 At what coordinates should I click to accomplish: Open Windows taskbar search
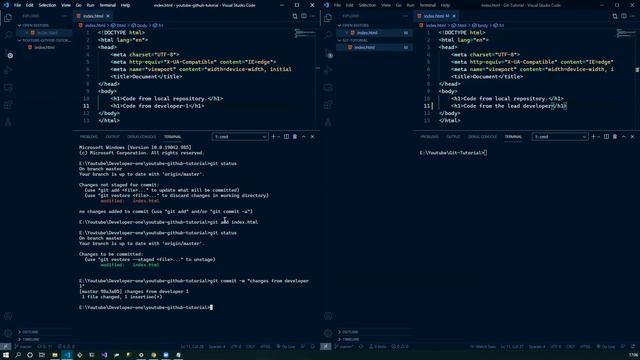point(18,355)
